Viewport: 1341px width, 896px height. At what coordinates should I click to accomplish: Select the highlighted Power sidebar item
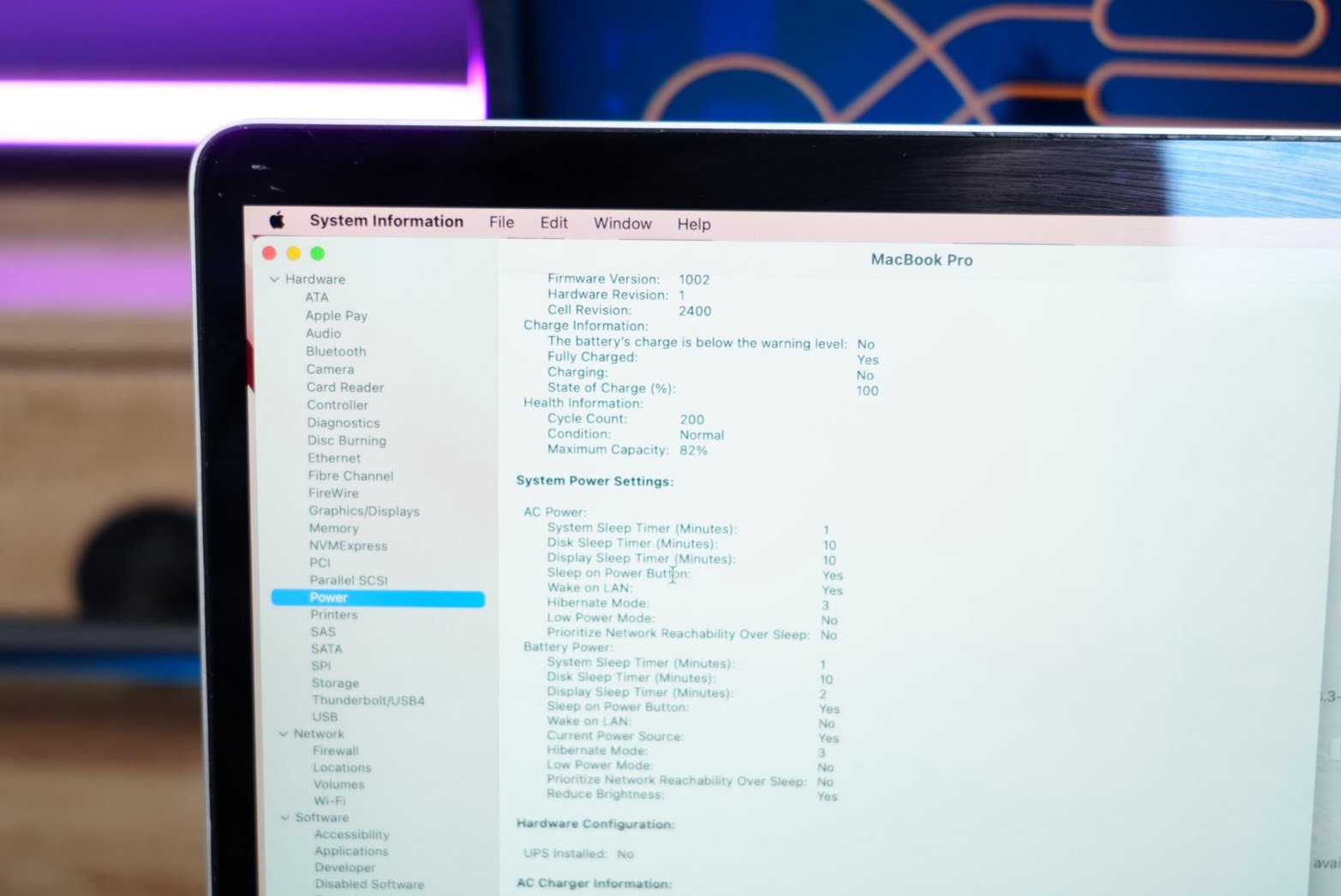pos(377,598)
